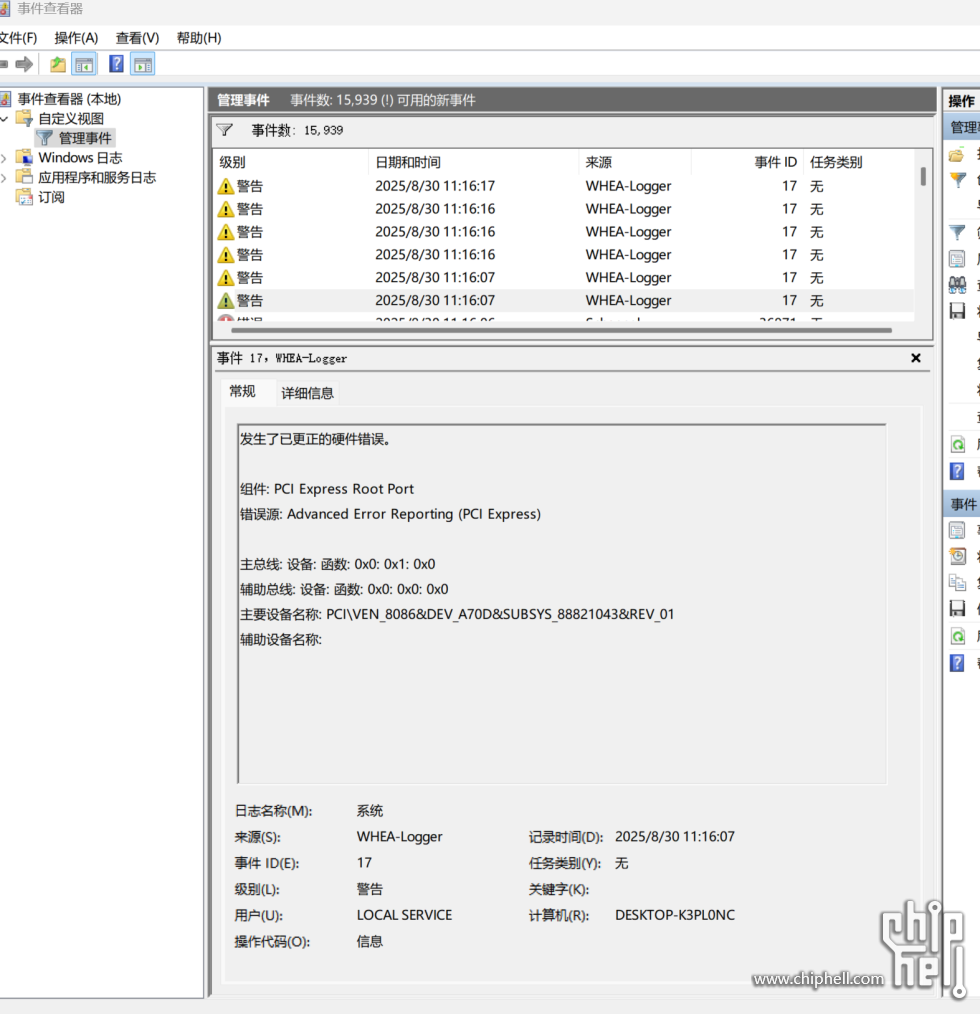Image resolution: width=980 pixels, height=1014 pixels.
Task: Click the event list vertical scrollbar thumb
Action: coord(923,177)
